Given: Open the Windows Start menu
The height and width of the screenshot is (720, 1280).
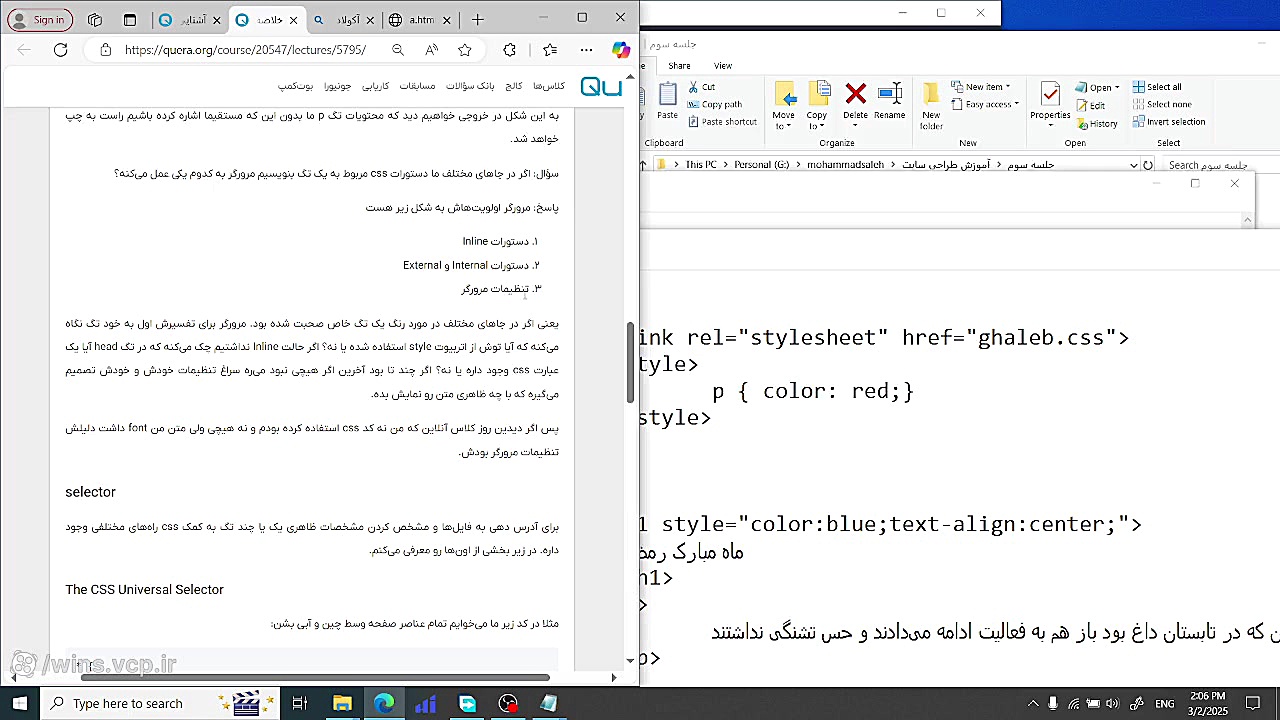Looking at the screenshot, I should coord(20,703).
